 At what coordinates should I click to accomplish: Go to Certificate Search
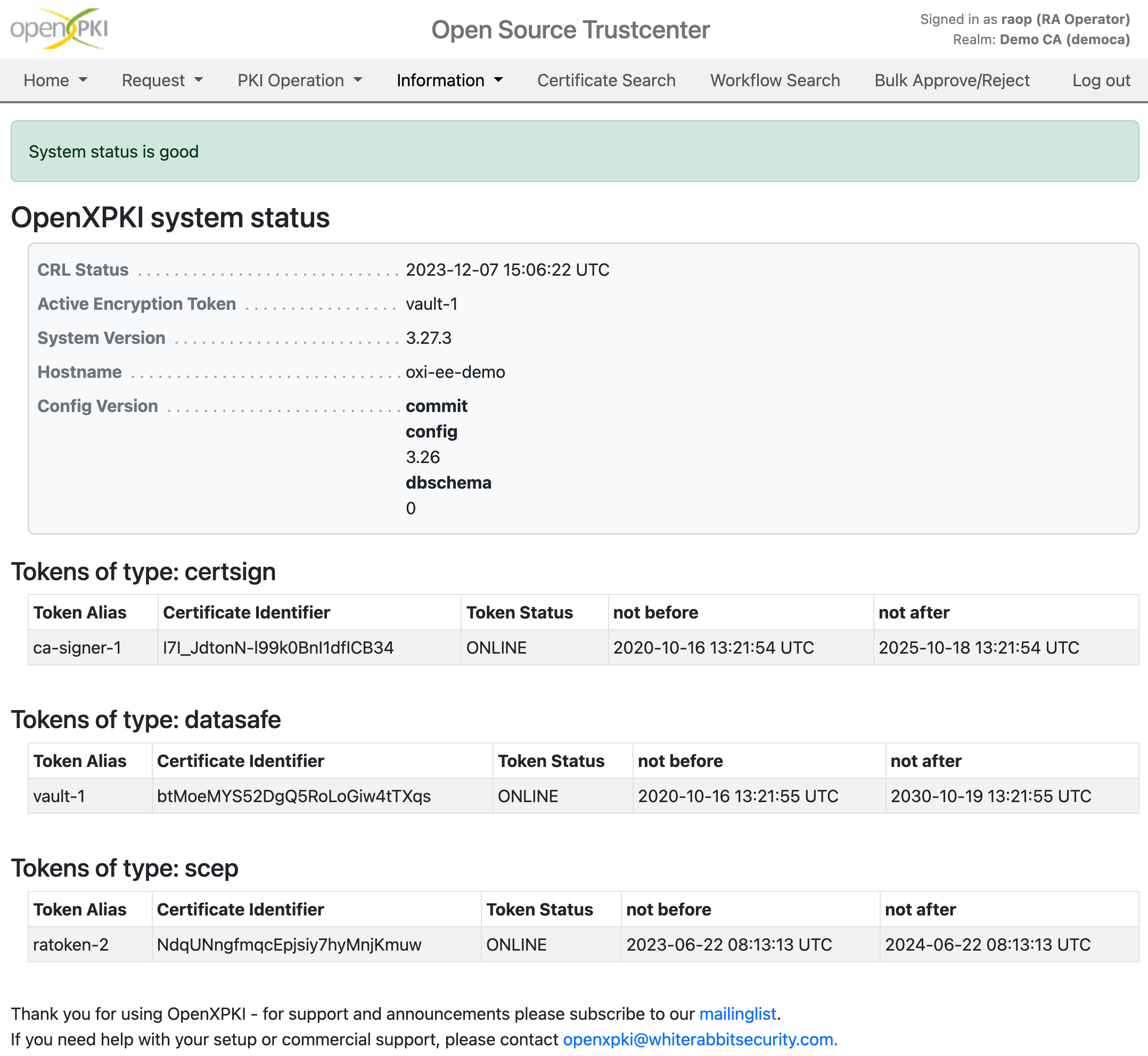coord(606,80)
